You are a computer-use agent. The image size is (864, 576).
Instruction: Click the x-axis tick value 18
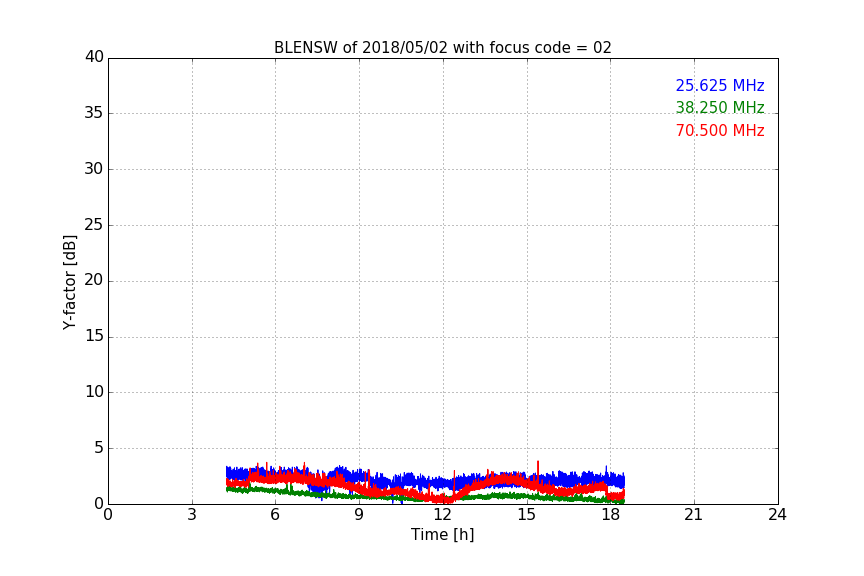coord(610,515)
